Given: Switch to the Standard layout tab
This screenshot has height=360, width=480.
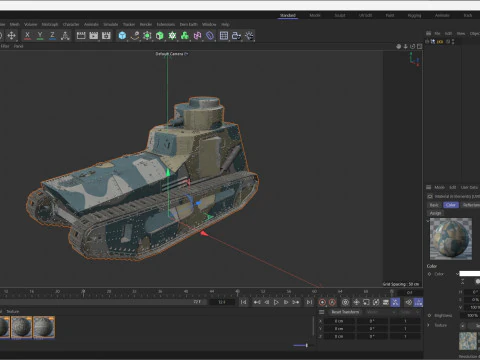Looking at the screenshot, I should [288, 15].
